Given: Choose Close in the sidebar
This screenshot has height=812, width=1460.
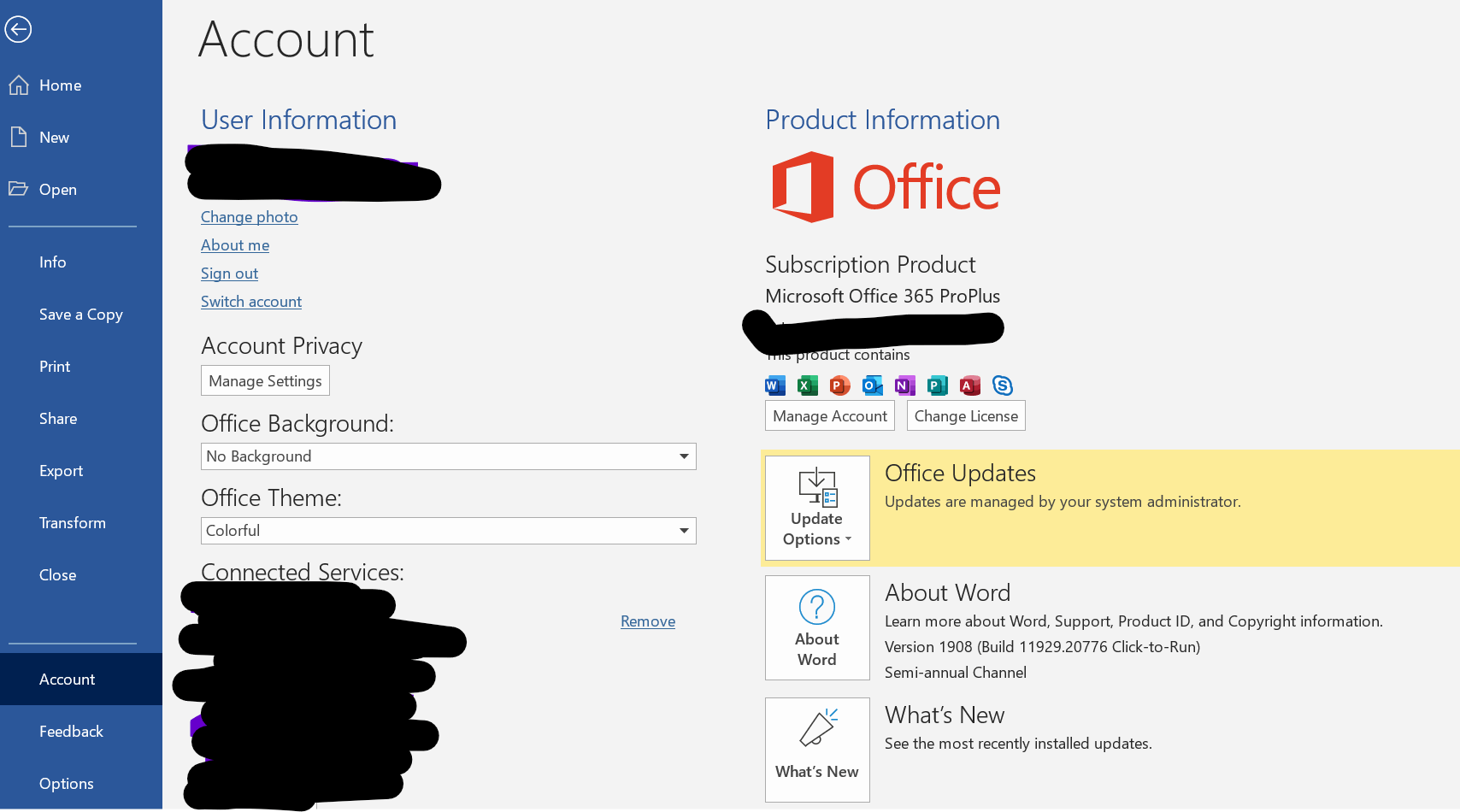Looking at the screenshot, I should point(81,575).
